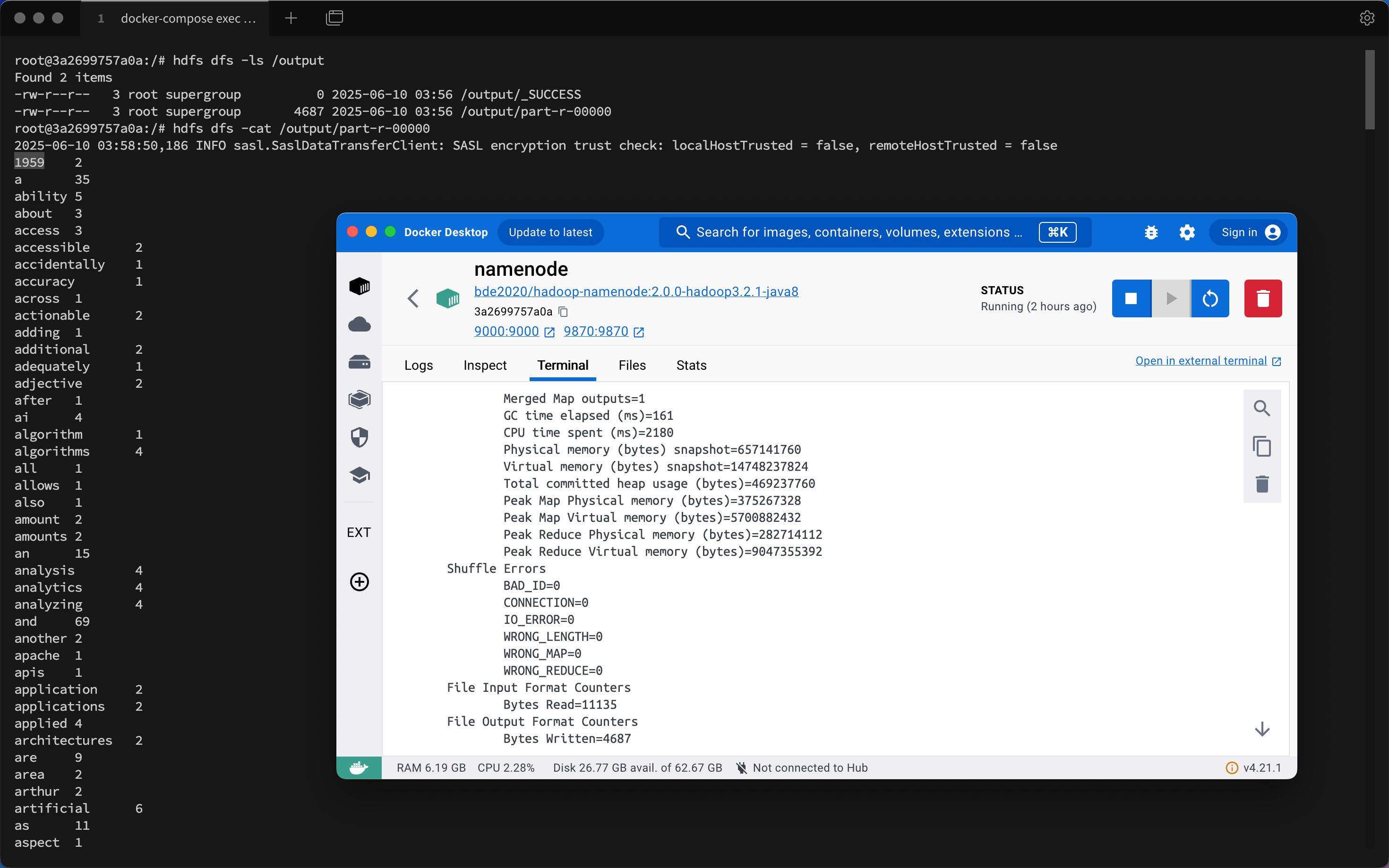Click the Update to latest button
The width and height of the screenshot is (1389, 868).
[550, 232]
